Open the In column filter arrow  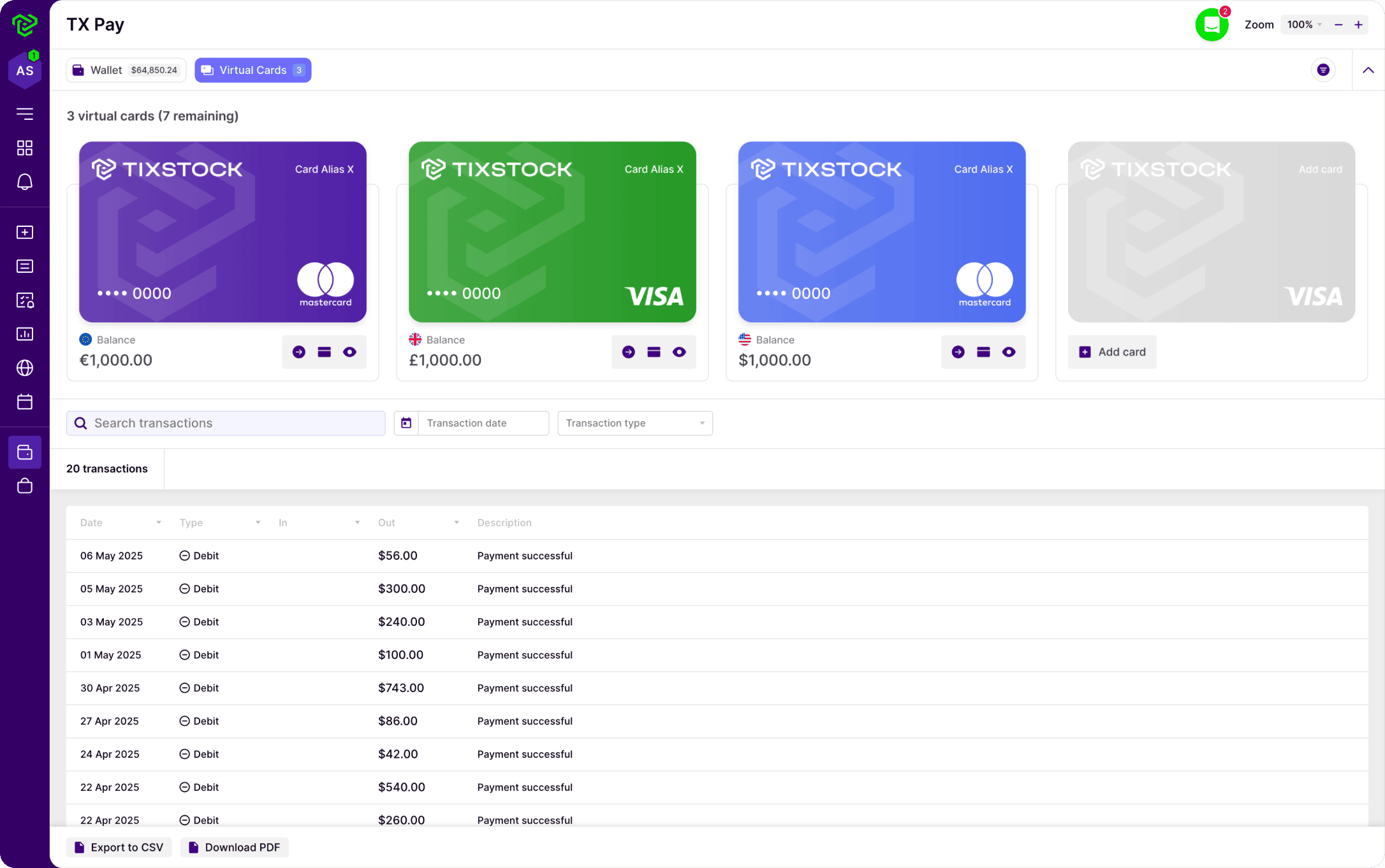pyautogui.click(x=357, y=523)
